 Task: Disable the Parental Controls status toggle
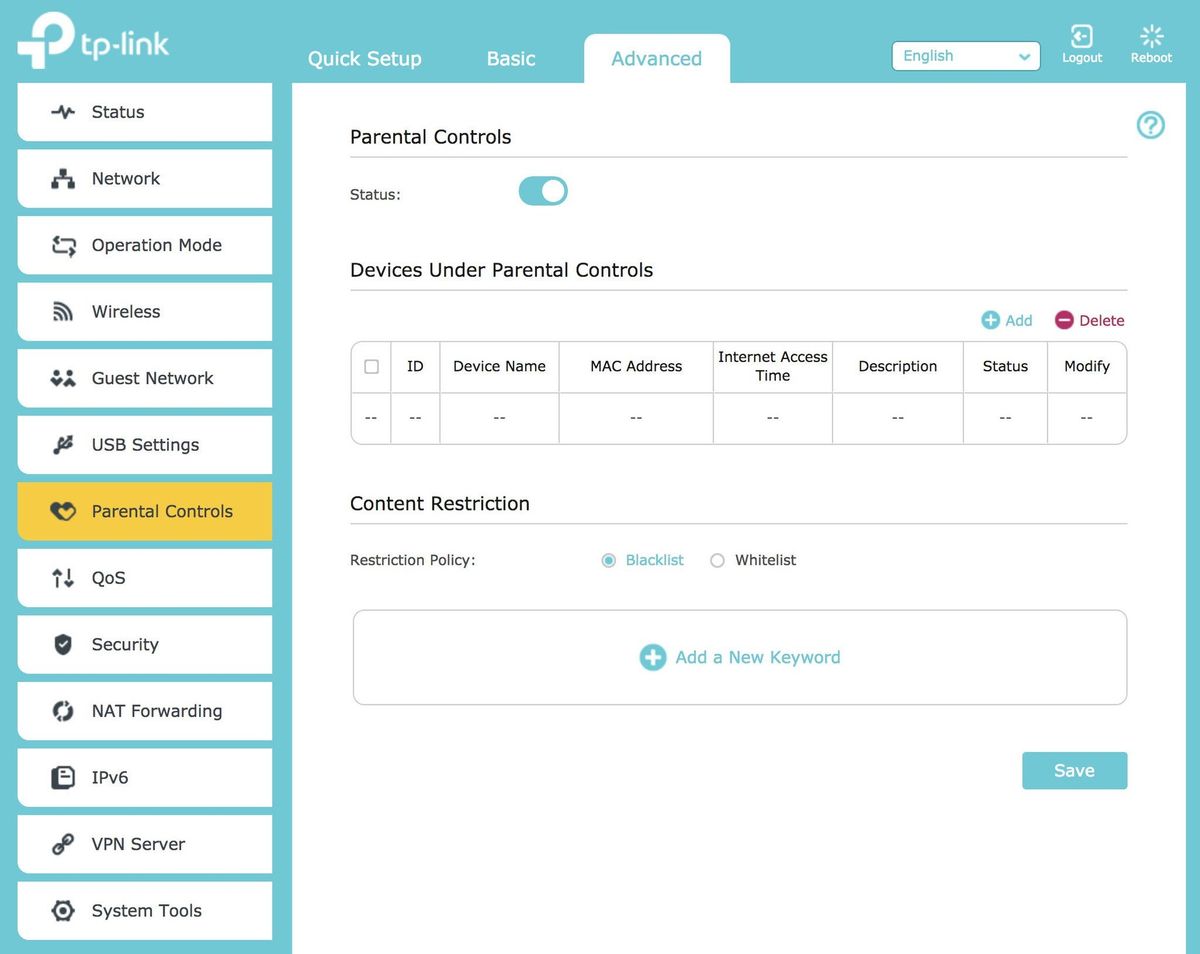(543, 191)
